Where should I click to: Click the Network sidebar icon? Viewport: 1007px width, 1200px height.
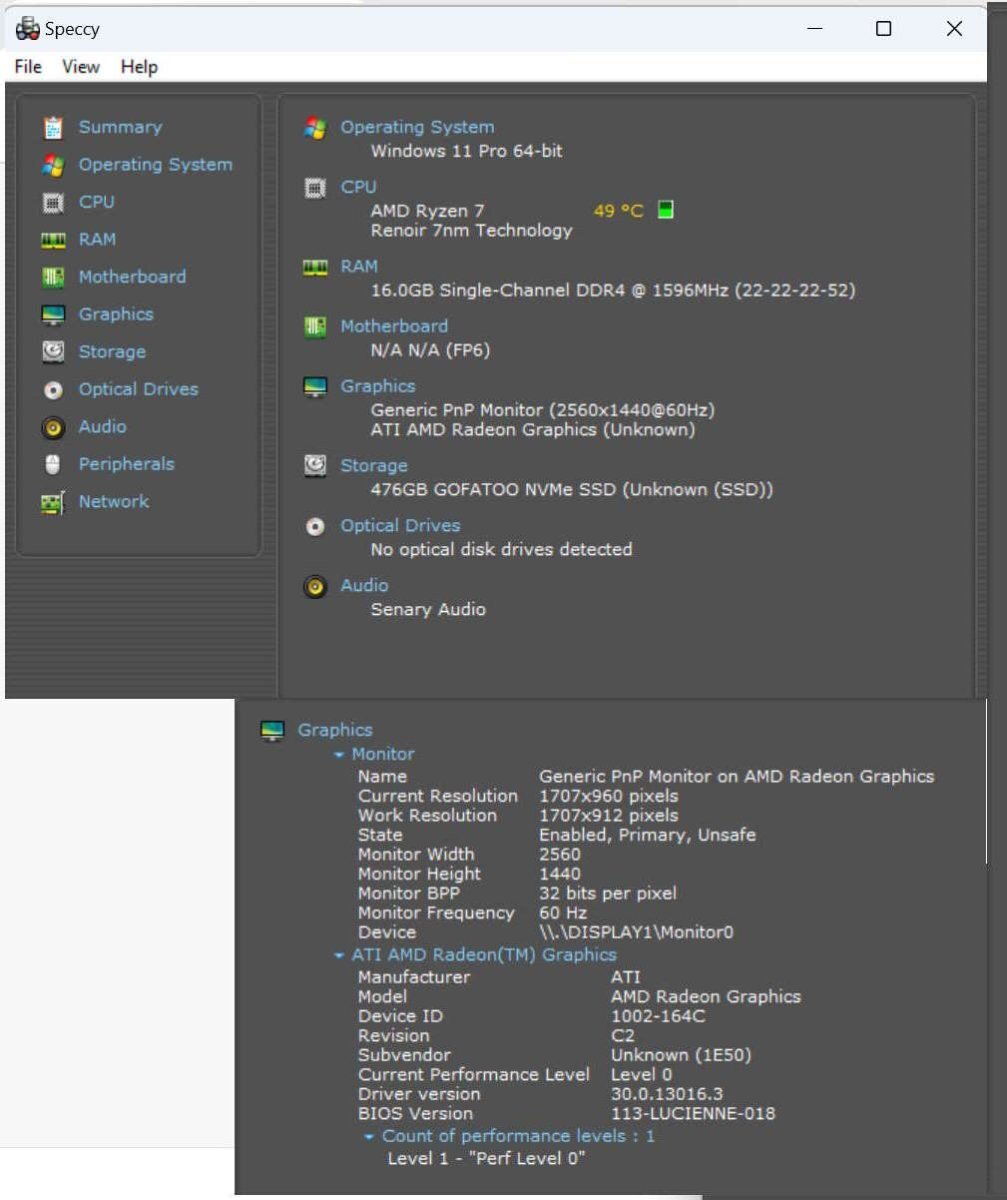pos(53,503)
